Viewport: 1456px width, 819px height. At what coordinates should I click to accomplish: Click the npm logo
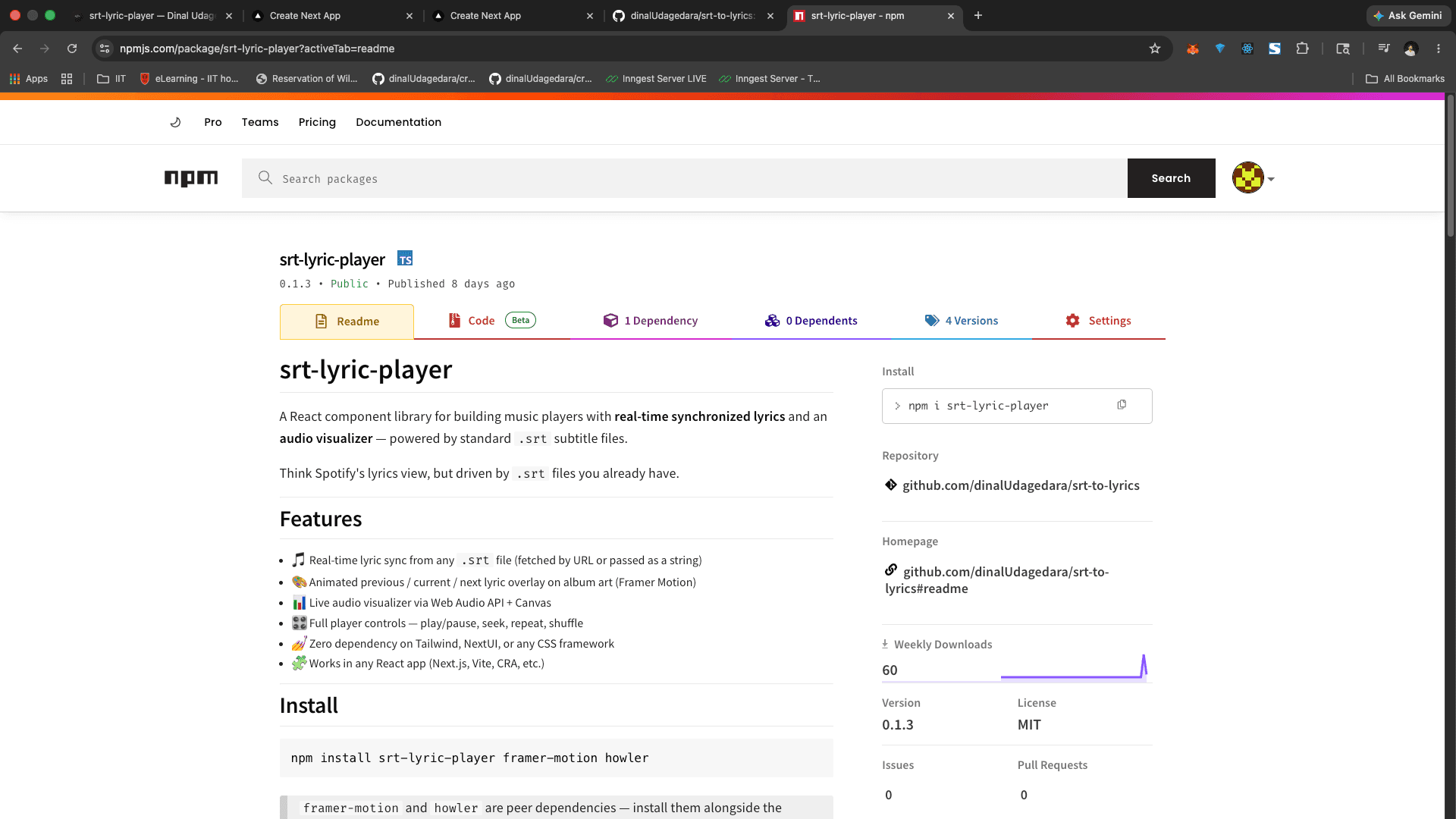coord(191,178)
